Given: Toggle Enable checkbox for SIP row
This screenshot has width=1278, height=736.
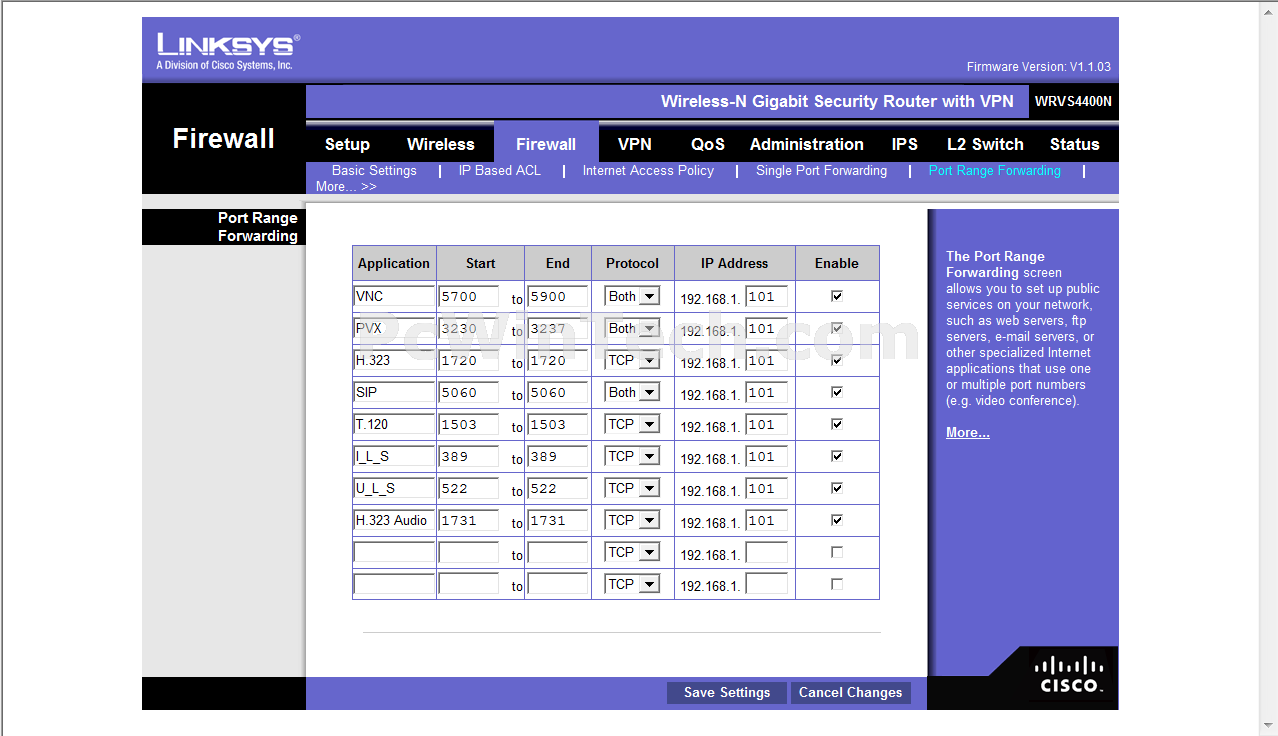Looking at the screenshot, I should 837,392.
